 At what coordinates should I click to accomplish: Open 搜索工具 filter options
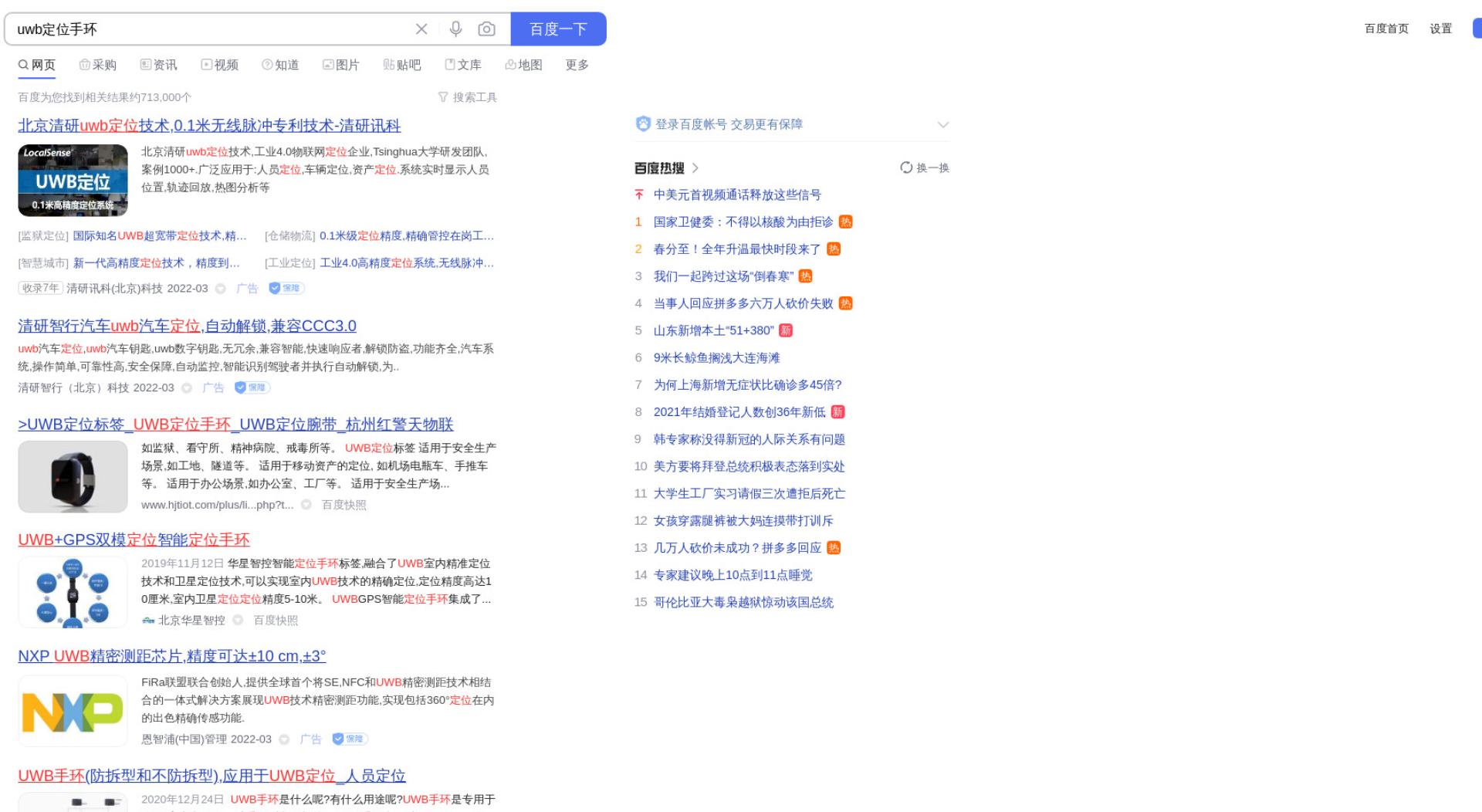(x=468, y=97)
